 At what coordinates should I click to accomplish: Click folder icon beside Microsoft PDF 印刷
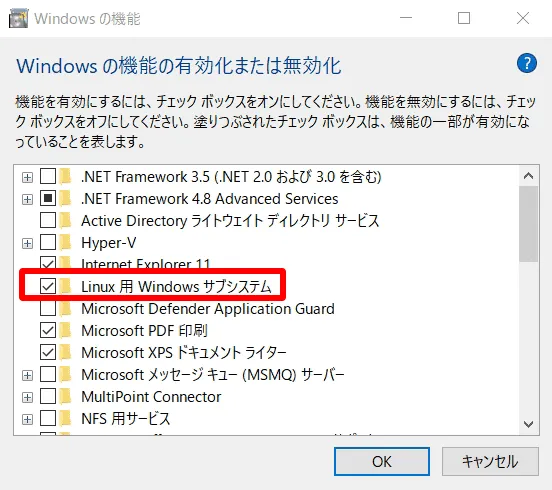pos(66,330)
